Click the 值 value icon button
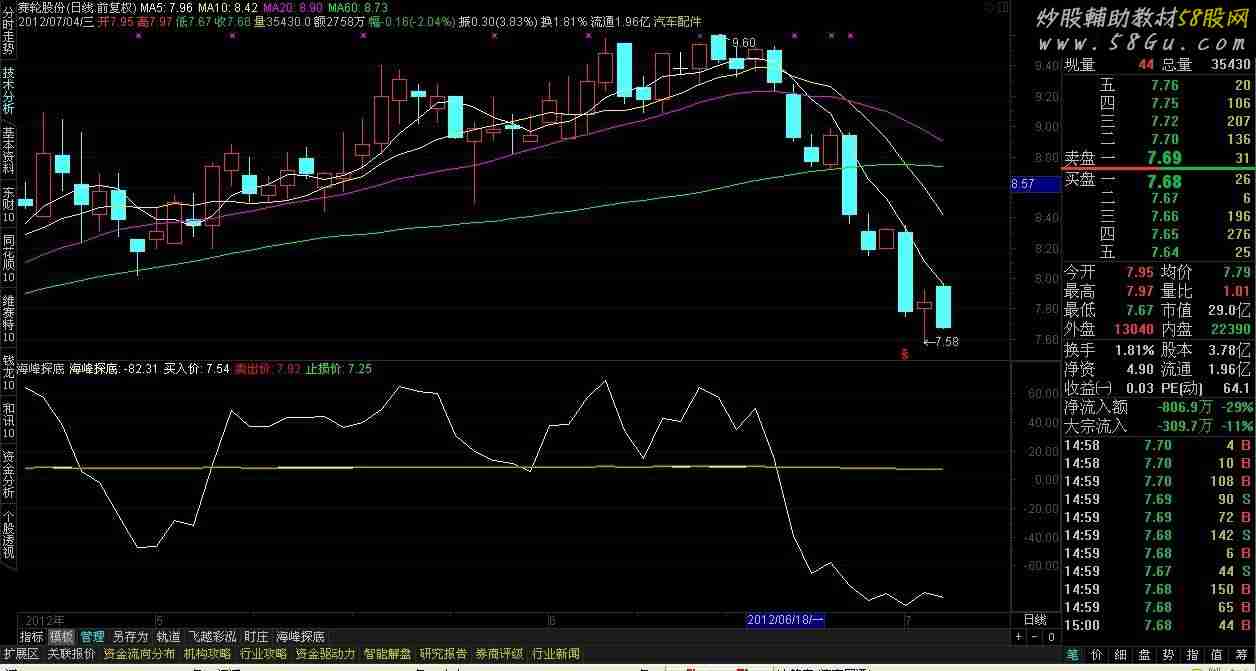 1215,654
